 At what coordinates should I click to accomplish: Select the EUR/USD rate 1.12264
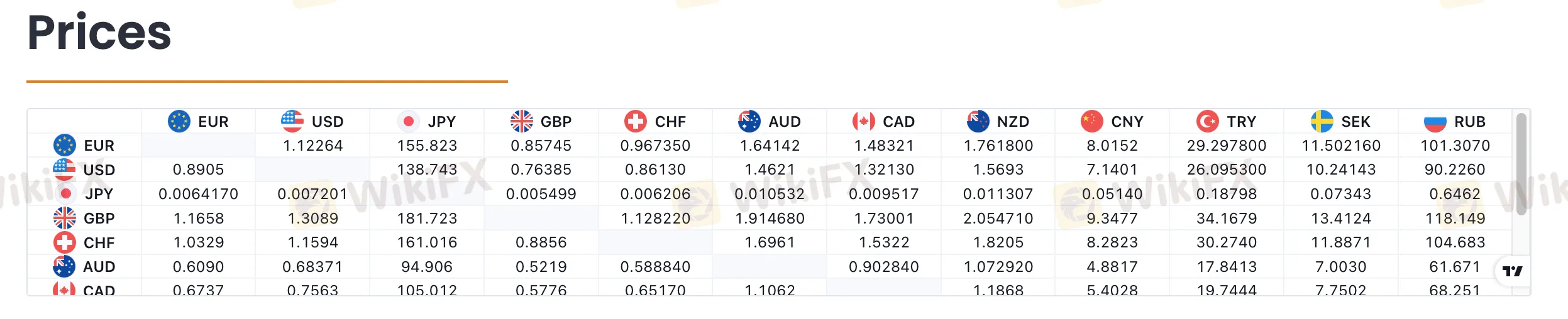pyautogui.click(x=312, y=146)
